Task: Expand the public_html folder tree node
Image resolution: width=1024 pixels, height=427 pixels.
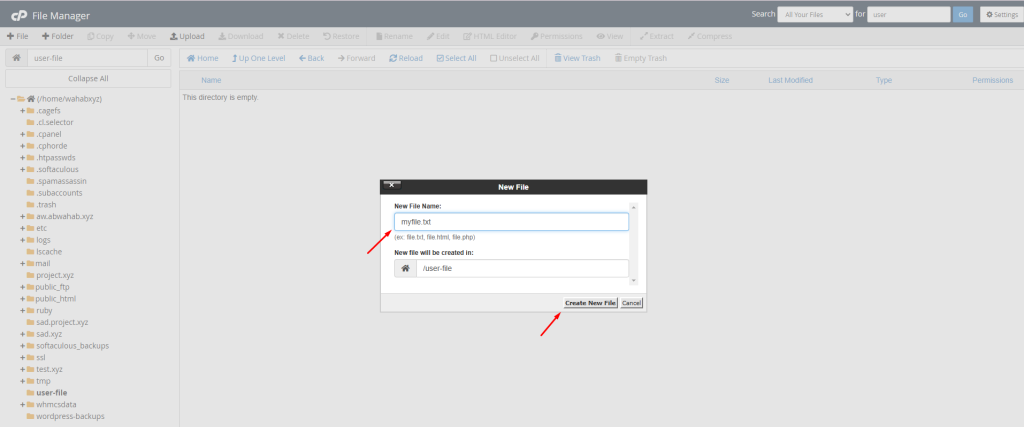Action: pos(22,299)
